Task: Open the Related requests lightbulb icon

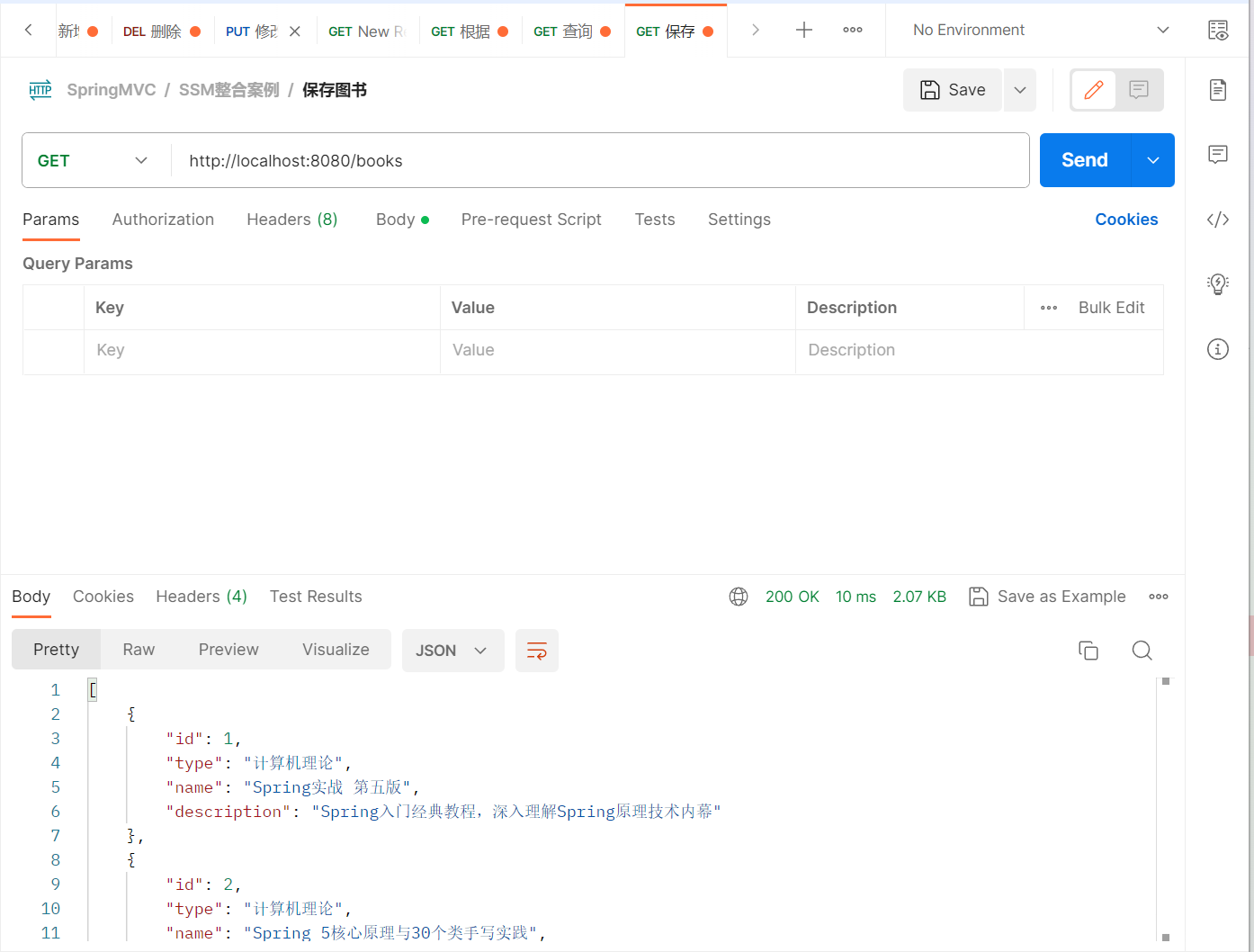Action: 1218,284
